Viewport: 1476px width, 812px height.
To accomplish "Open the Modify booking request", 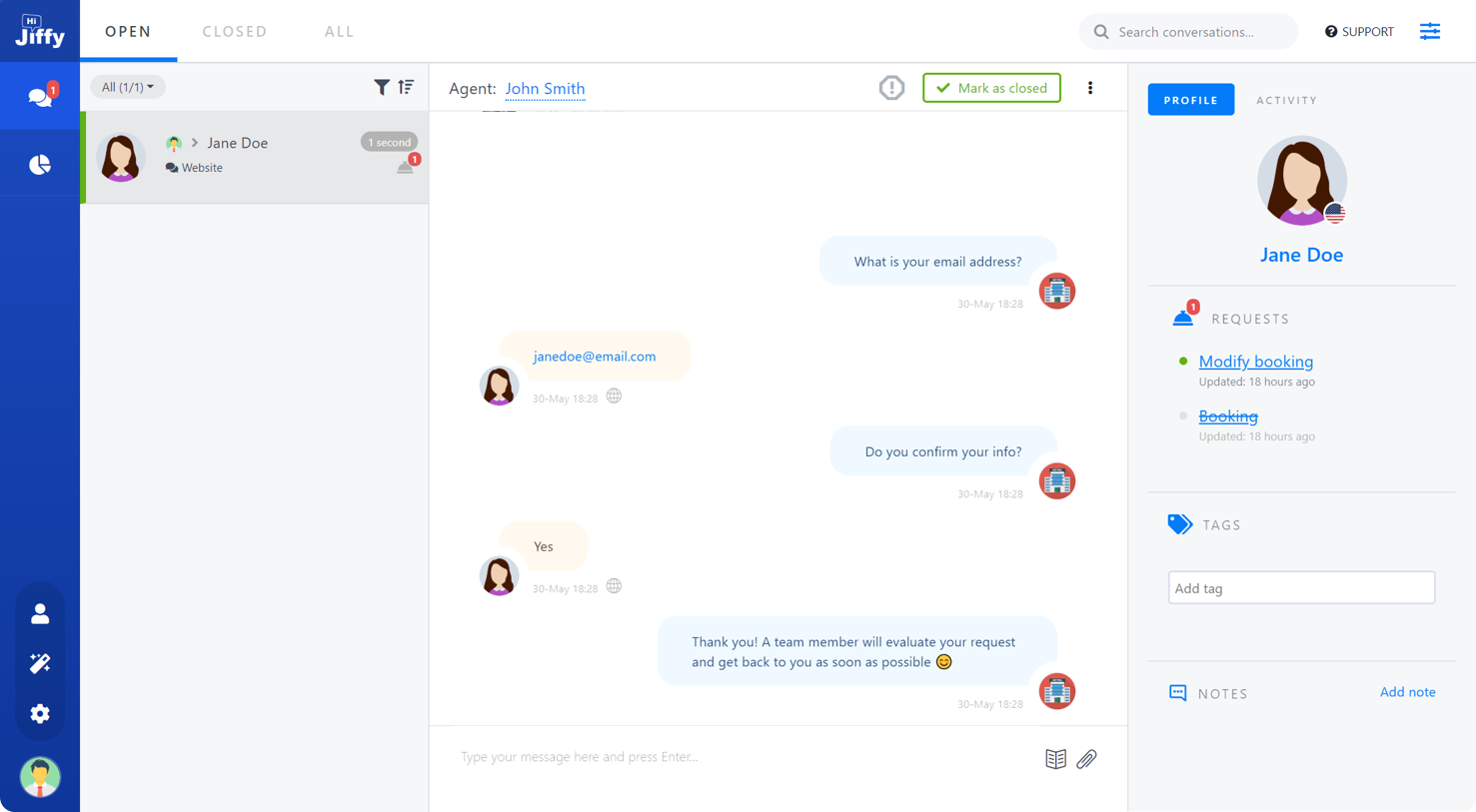I will [1256, 362].
